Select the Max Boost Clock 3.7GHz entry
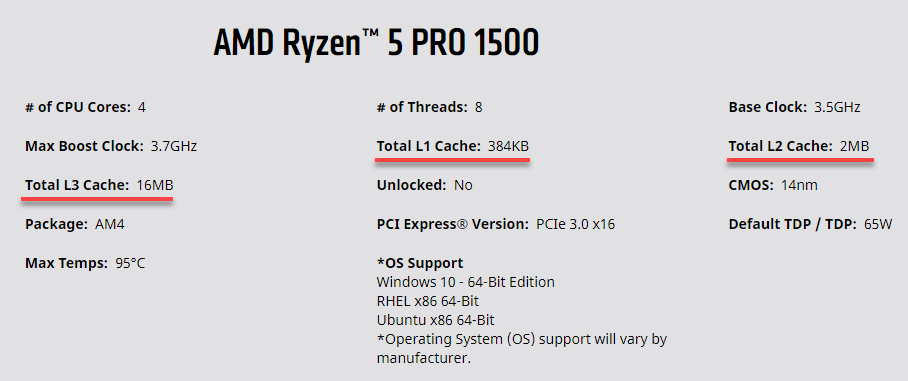The image size is (908, 381). (x=111, y=146)
